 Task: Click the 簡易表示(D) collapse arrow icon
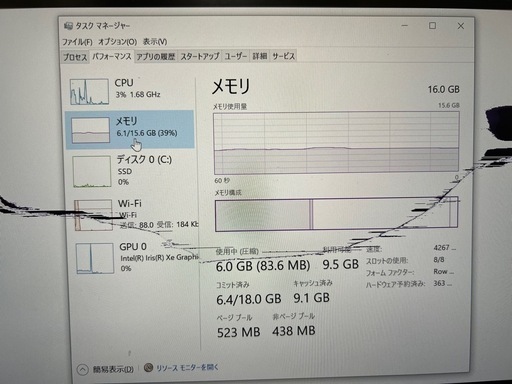[x=82, y=370]
